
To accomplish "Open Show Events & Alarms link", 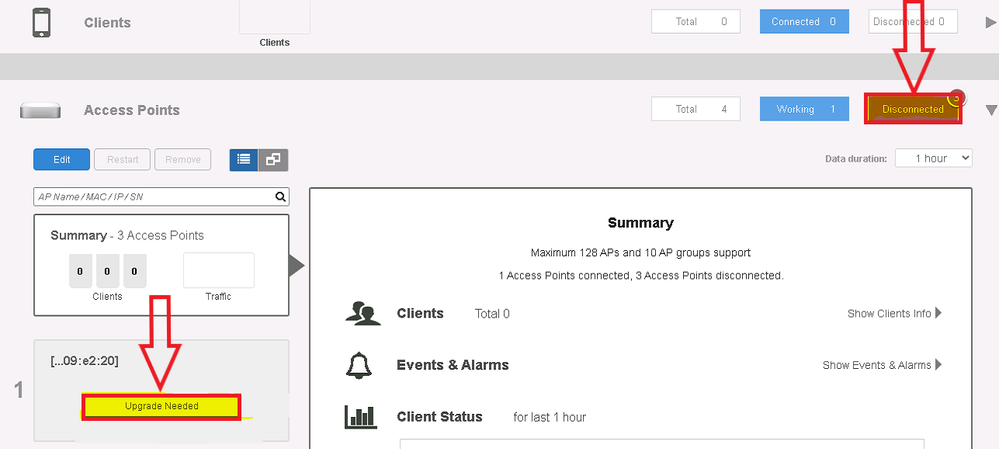I will pos(882,365).
